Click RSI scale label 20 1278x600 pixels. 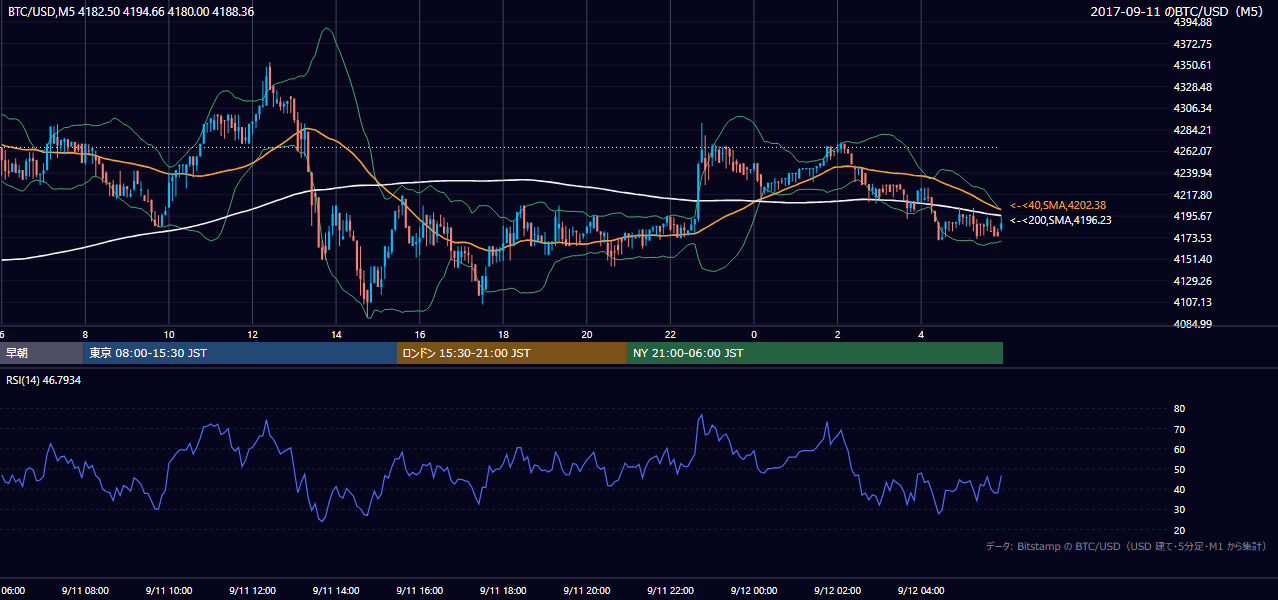click(x=1179, y=530)
